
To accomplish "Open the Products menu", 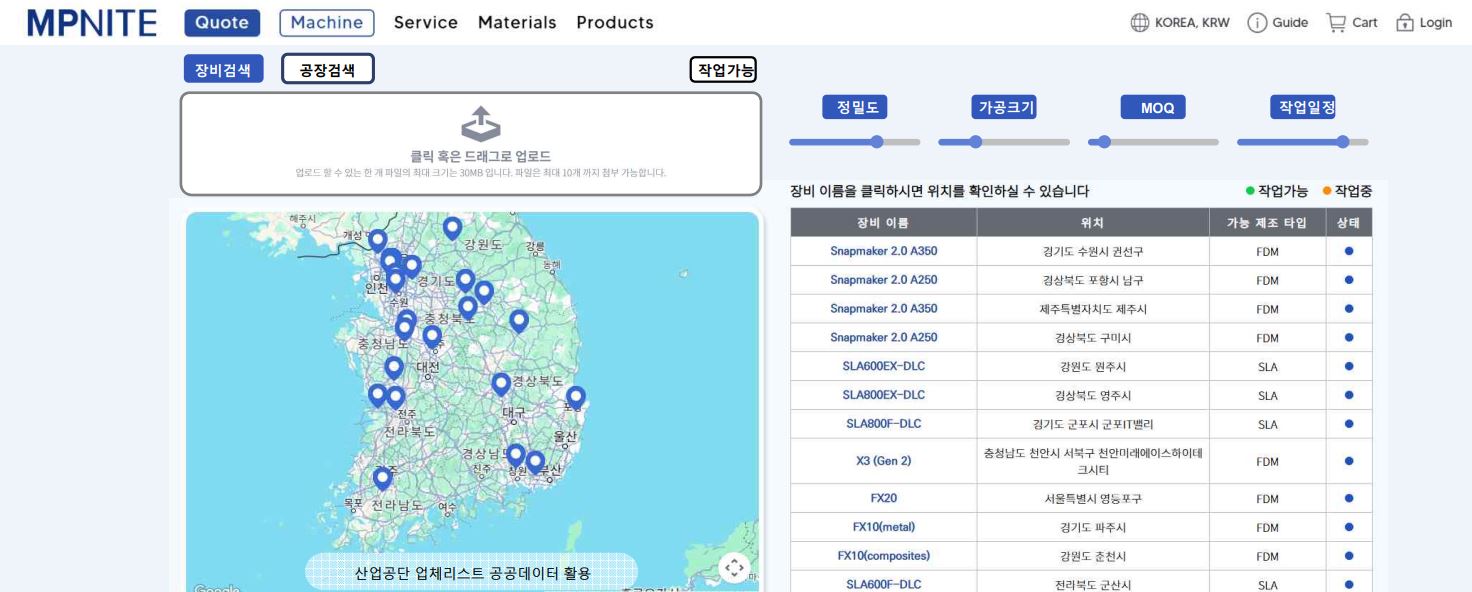I will (x=615, y=22).
